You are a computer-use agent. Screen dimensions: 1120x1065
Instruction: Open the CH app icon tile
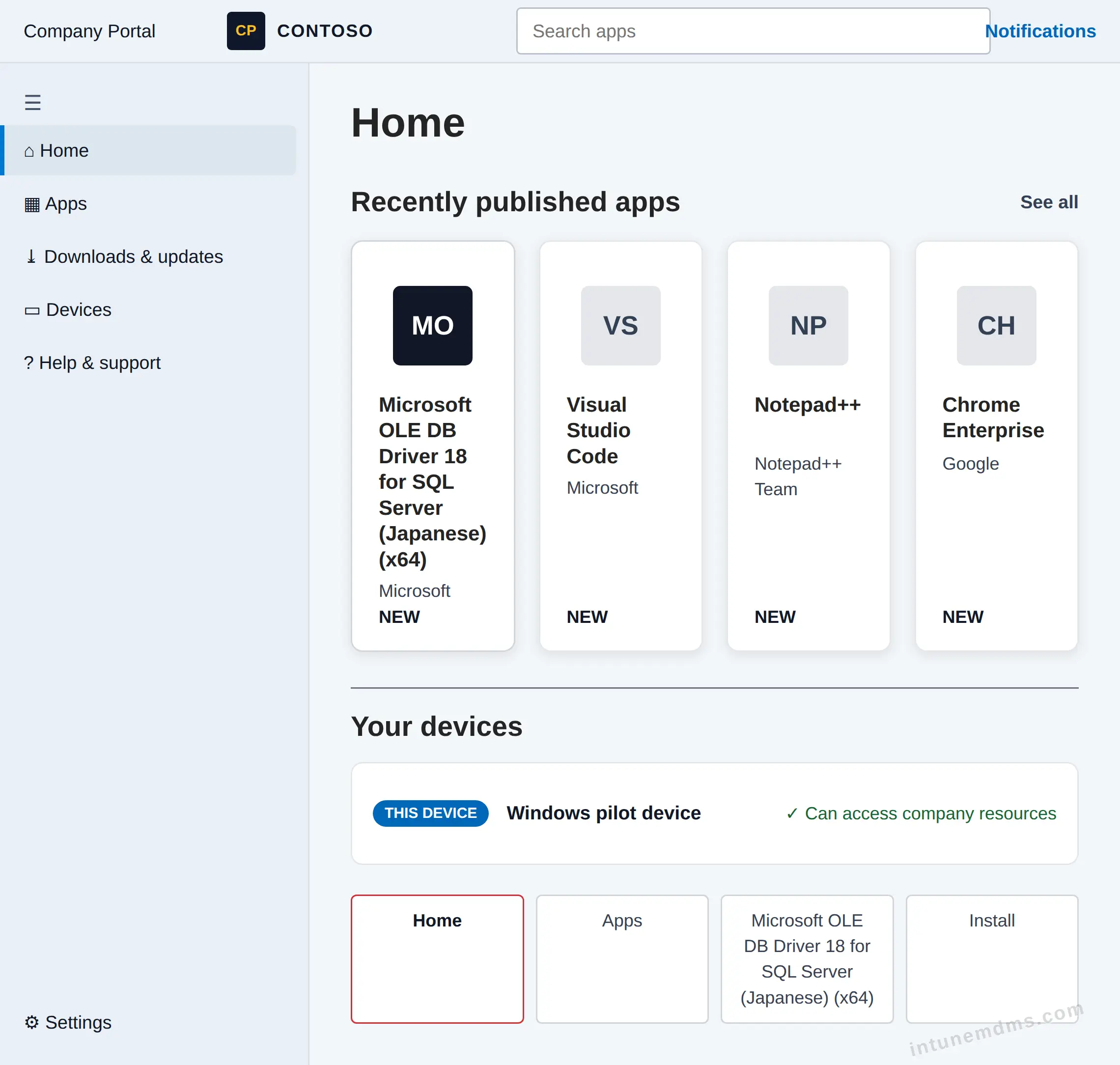tap(996, 325)
